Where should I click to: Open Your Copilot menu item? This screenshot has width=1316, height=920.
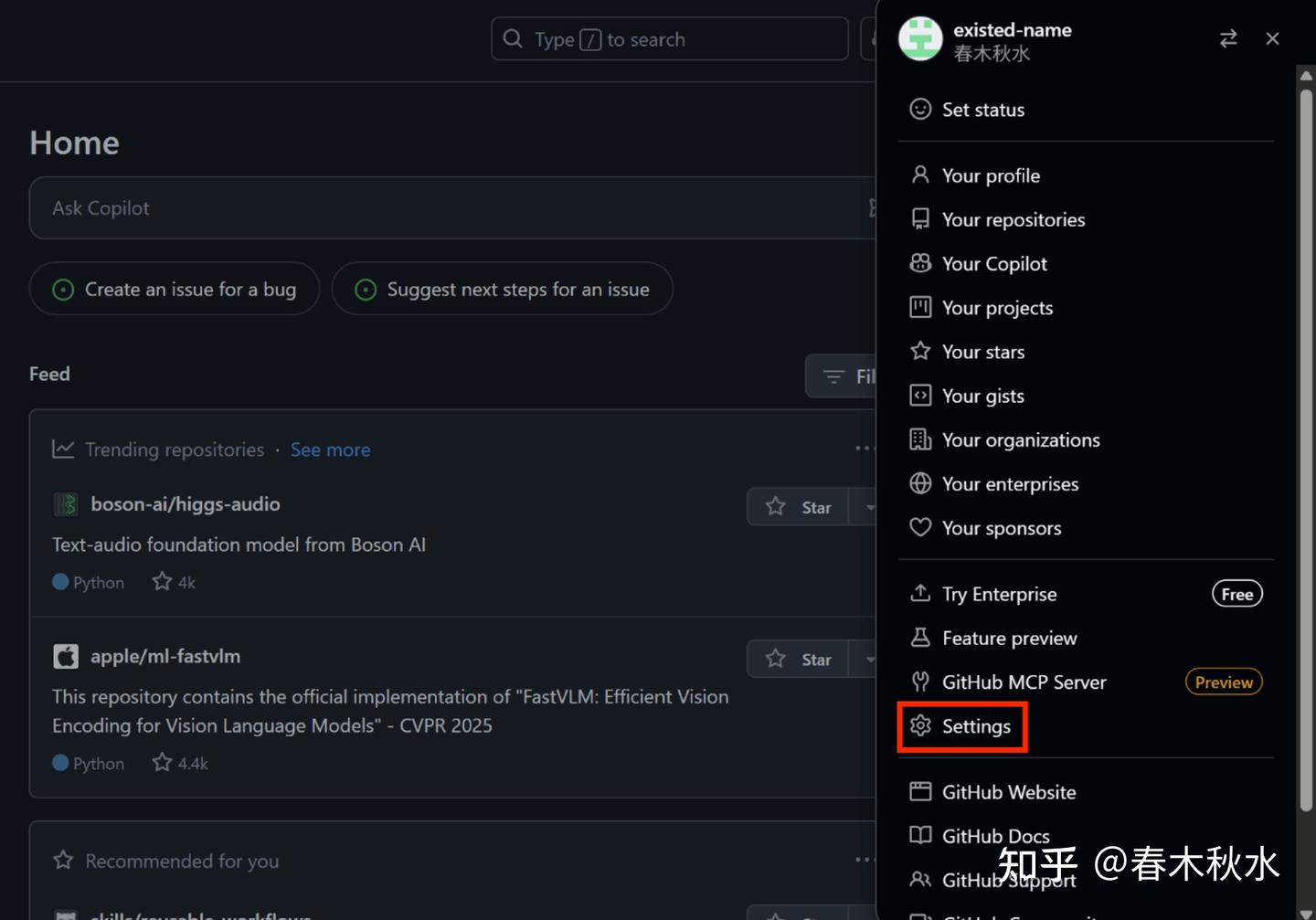coord(1086,263)
